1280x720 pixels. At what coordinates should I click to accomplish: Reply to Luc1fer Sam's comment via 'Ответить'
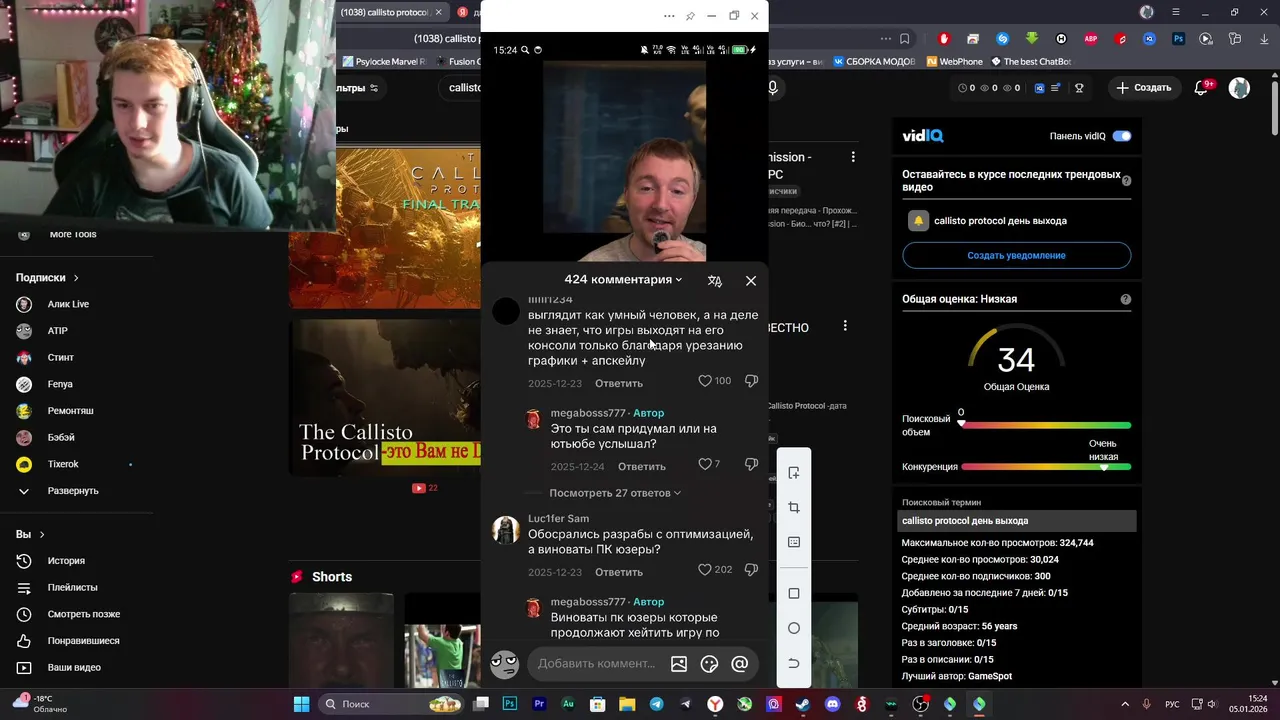point(619,572)
